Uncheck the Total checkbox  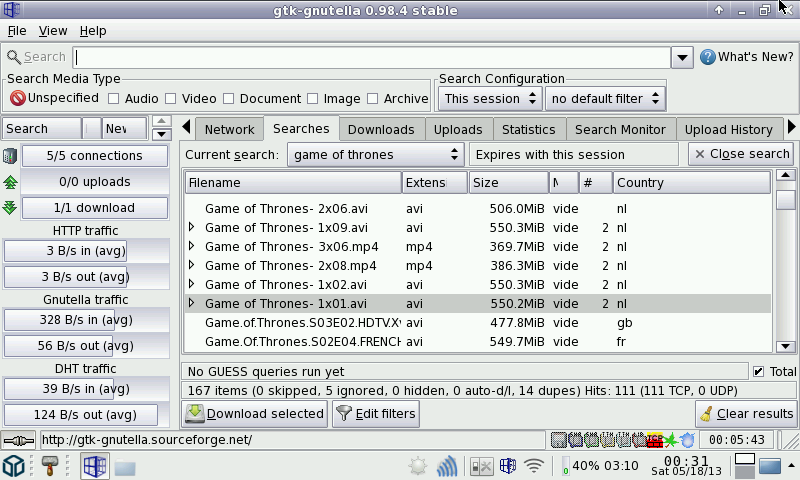[759, 371]
